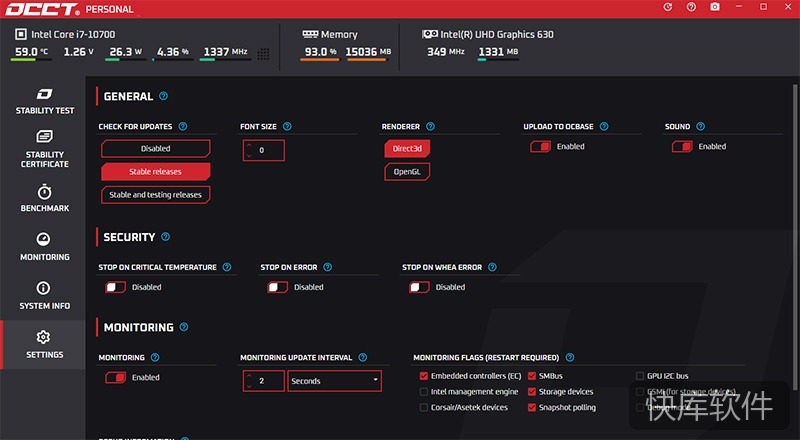The image size is (800, 440).
Task: Take a screenshot with the camera icon
Action: tap(715, 7)
